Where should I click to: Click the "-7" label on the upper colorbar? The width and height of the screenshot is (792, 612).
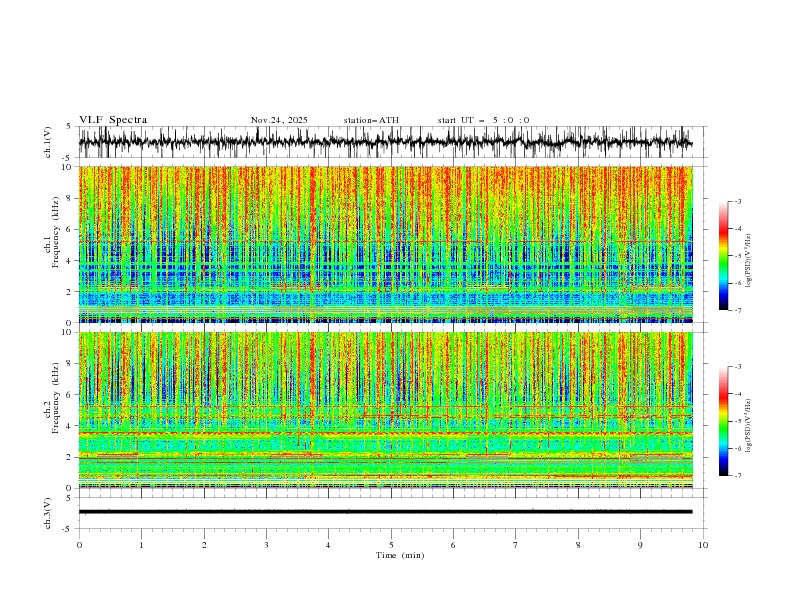point(738,311)
